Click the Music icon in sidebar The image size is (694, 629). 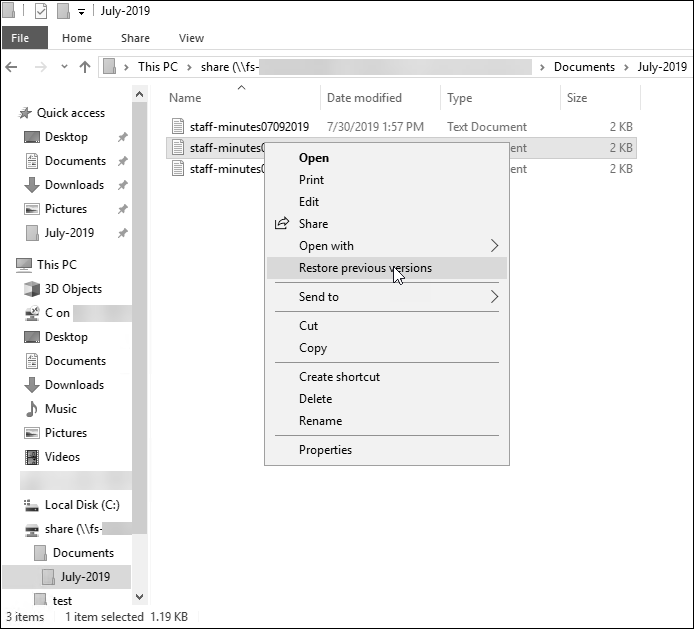(x=32, y=409)
